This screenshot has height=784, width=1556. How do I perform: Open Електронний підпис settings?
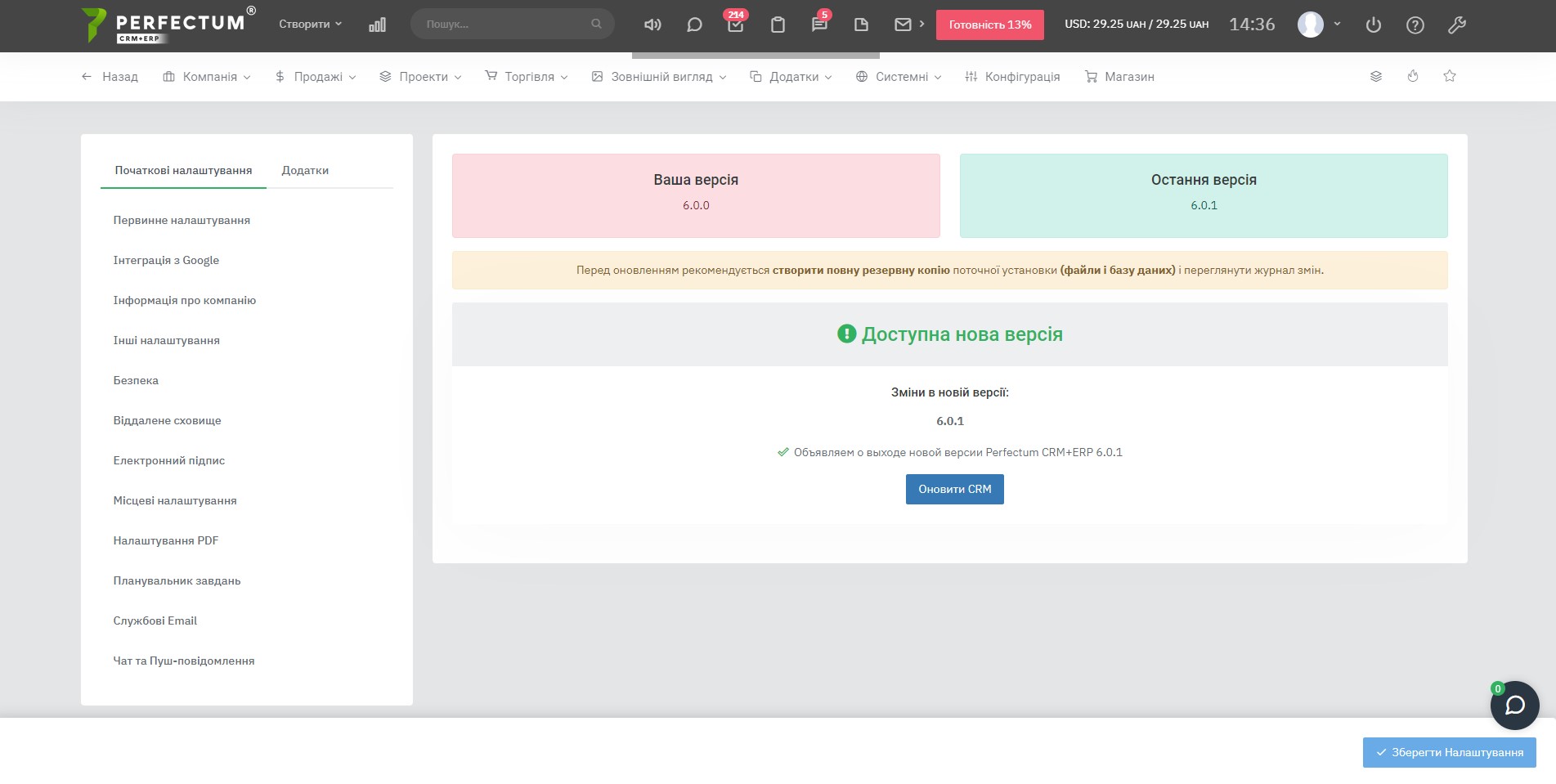coord(169,461)
